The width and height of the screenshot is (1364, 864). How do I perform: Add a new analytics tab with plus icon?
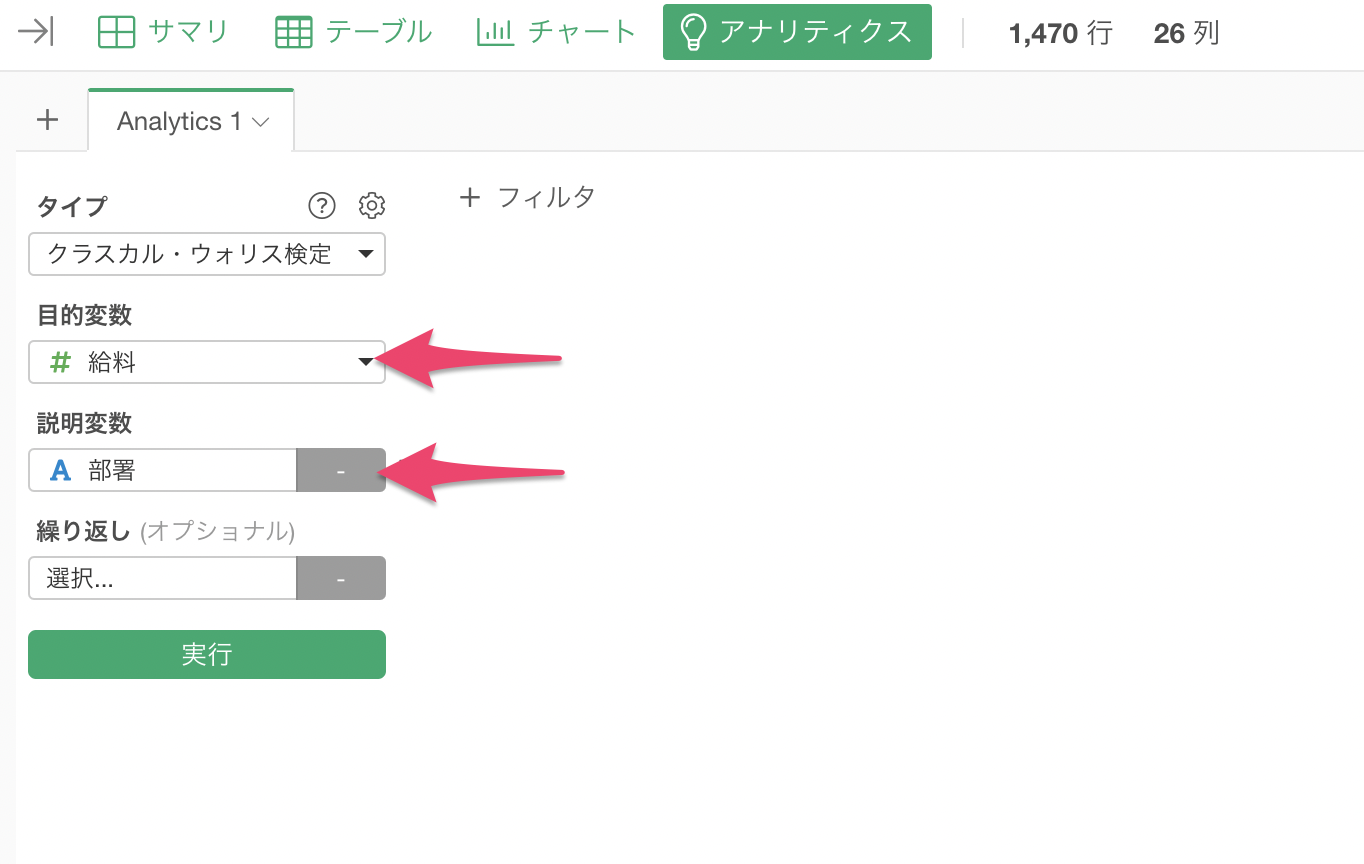pyautogui.click(x=47, y=120)
